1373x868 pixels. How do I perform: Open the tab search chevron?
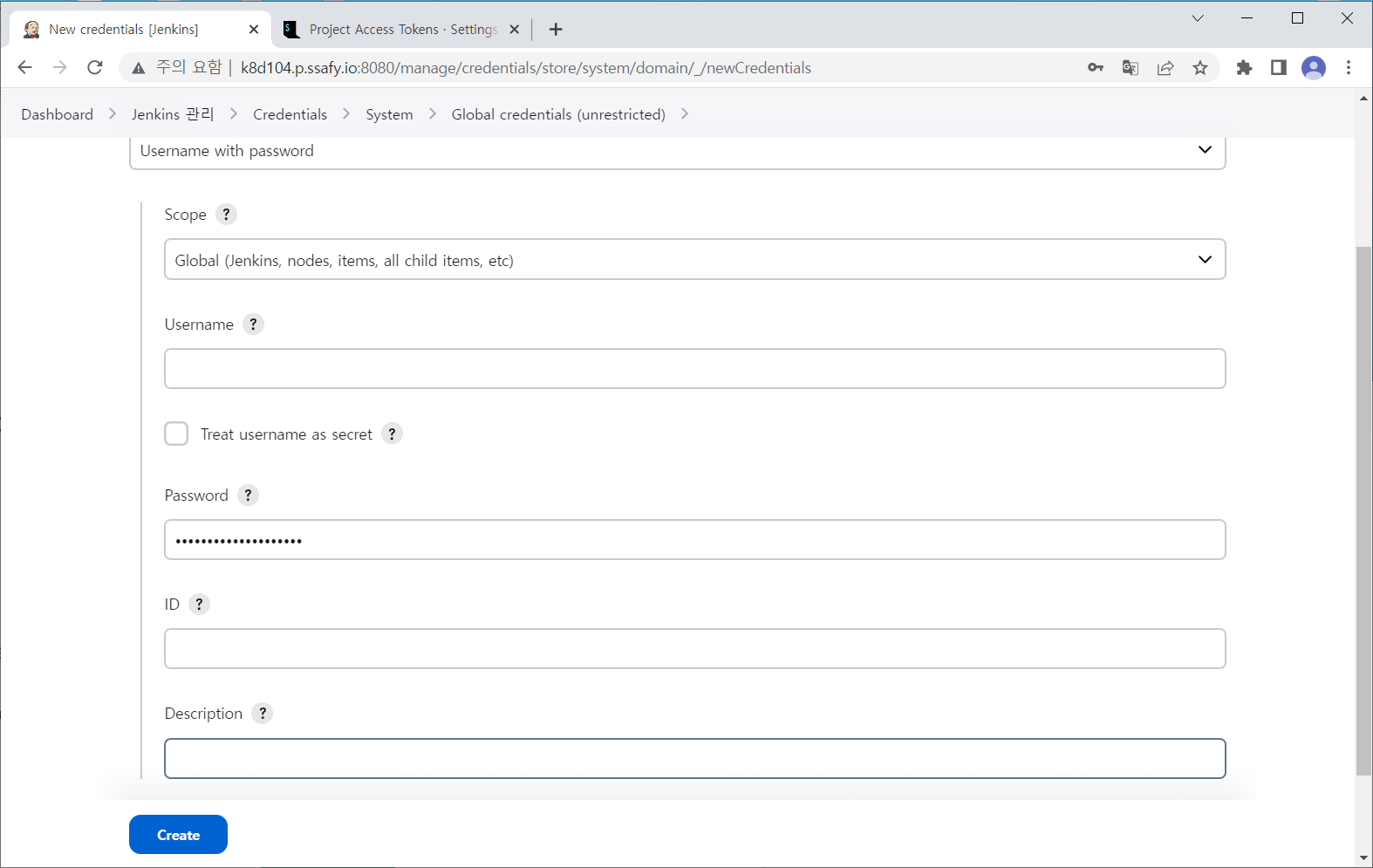1198,18
